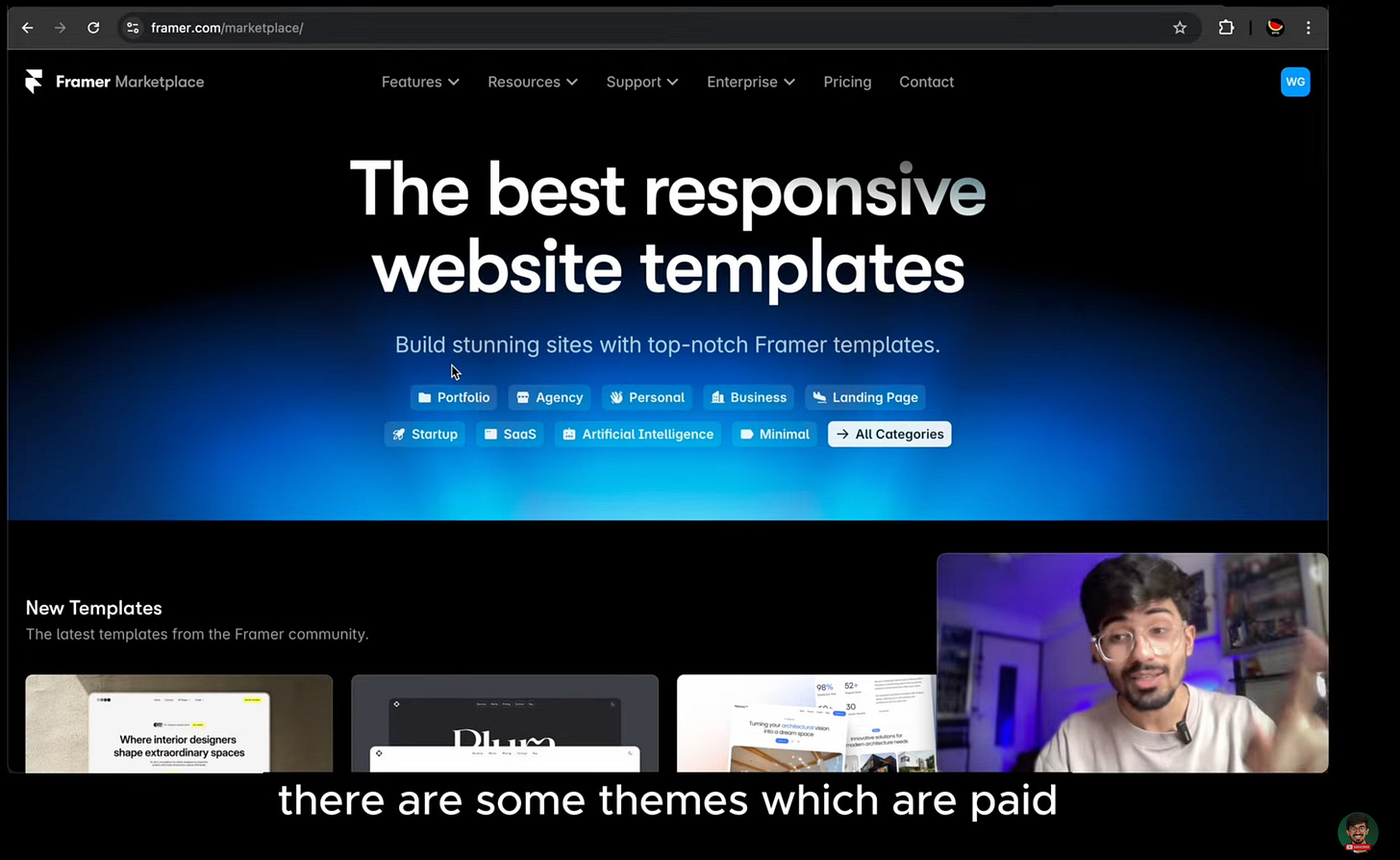The image size is (1400, 860).
Task: Click the folder icon on the Portfolio tag
Action: [x=424, y=397]
